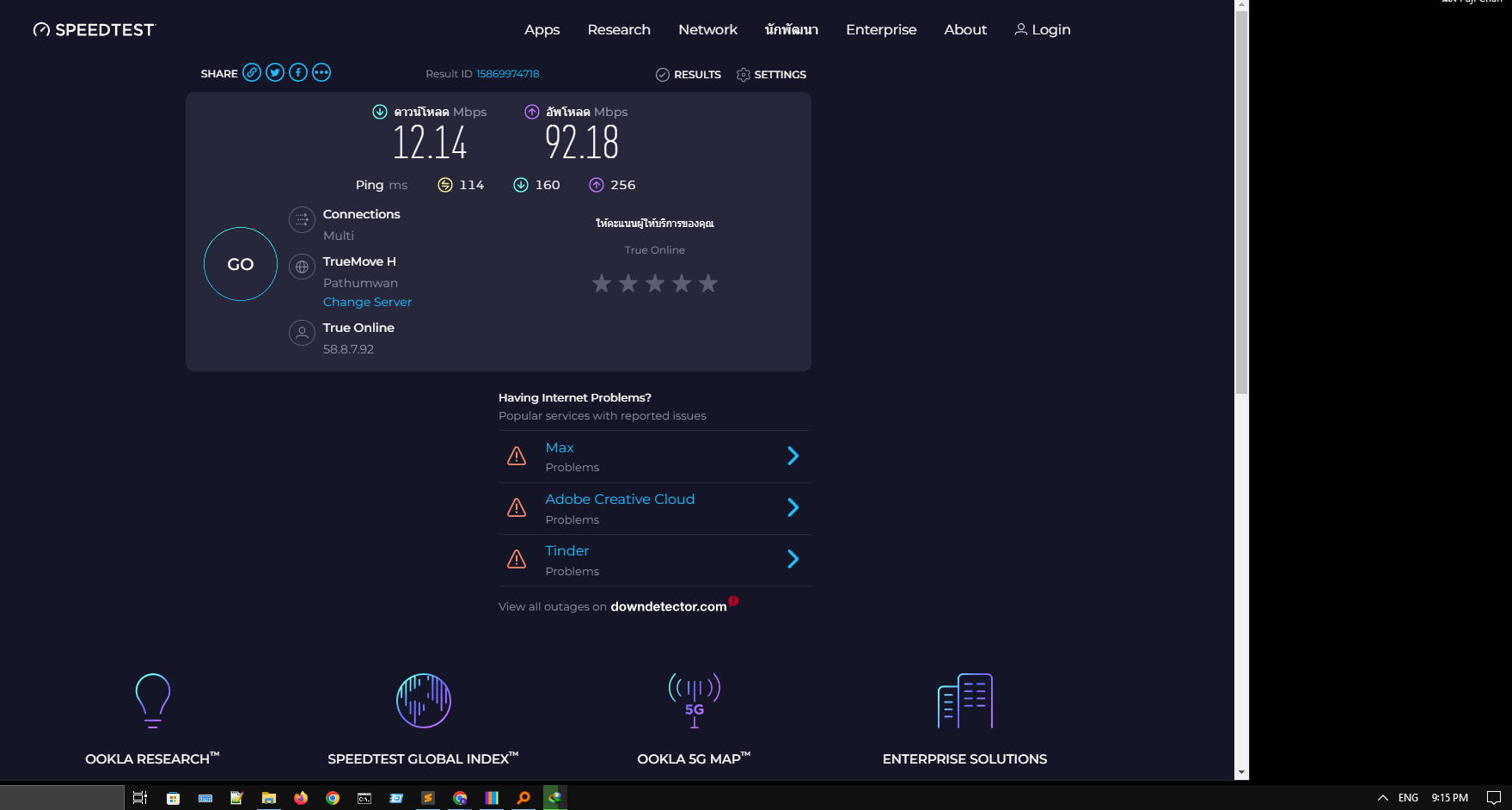Click the Speedtest logo
Viewport: 1512px width, 810px height.
coord(94,30)
